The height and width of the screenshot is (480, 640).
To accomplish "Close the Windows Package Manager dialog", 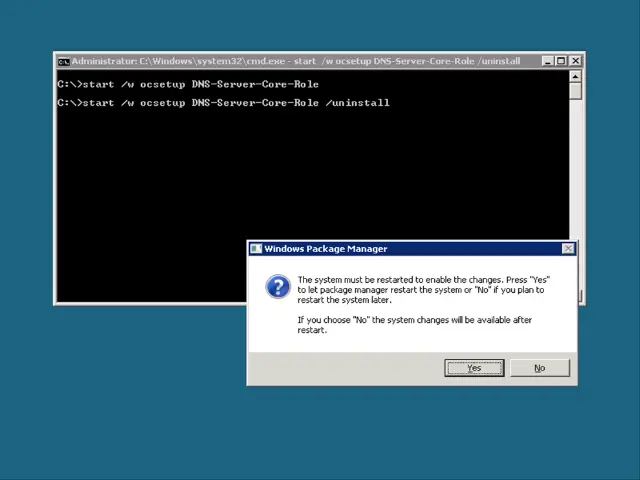I will pyautogui.click(x=568, y=249).
